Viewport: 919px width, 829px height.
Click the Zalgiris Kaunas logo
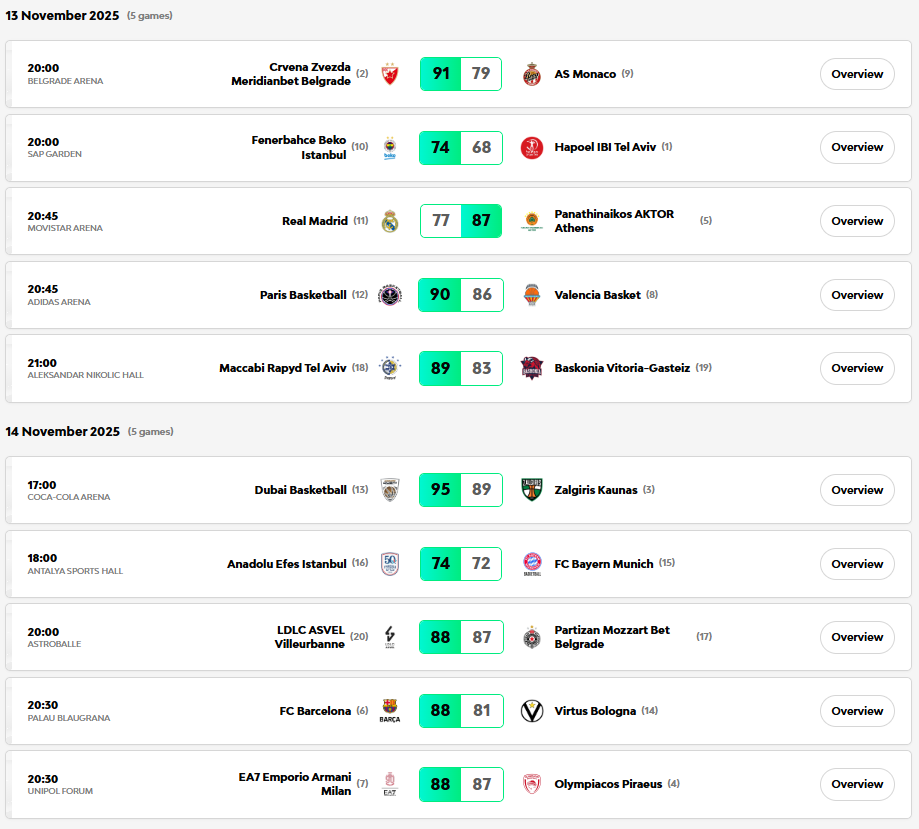coord(532,490)
